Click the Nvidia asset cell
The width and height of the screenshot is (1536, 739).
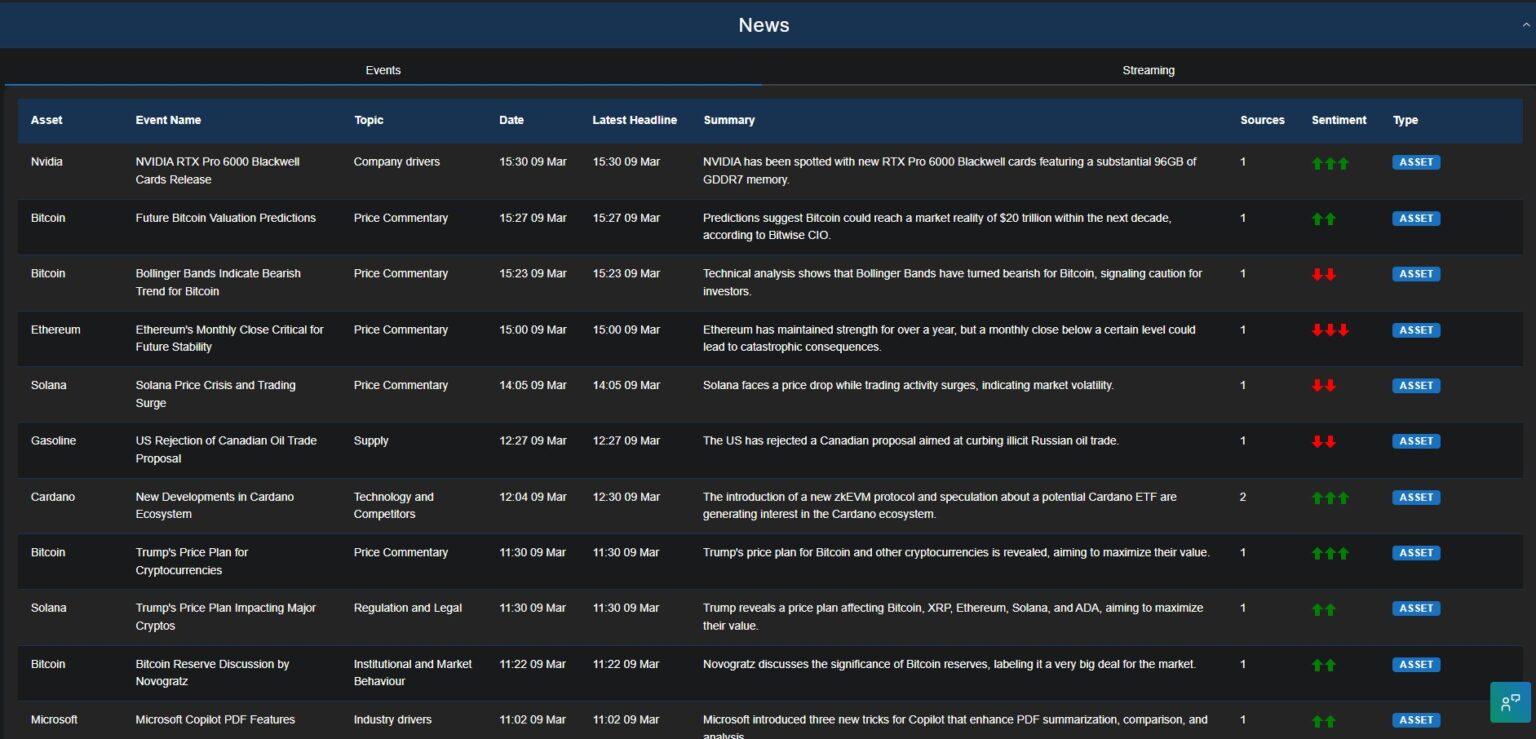47,162
